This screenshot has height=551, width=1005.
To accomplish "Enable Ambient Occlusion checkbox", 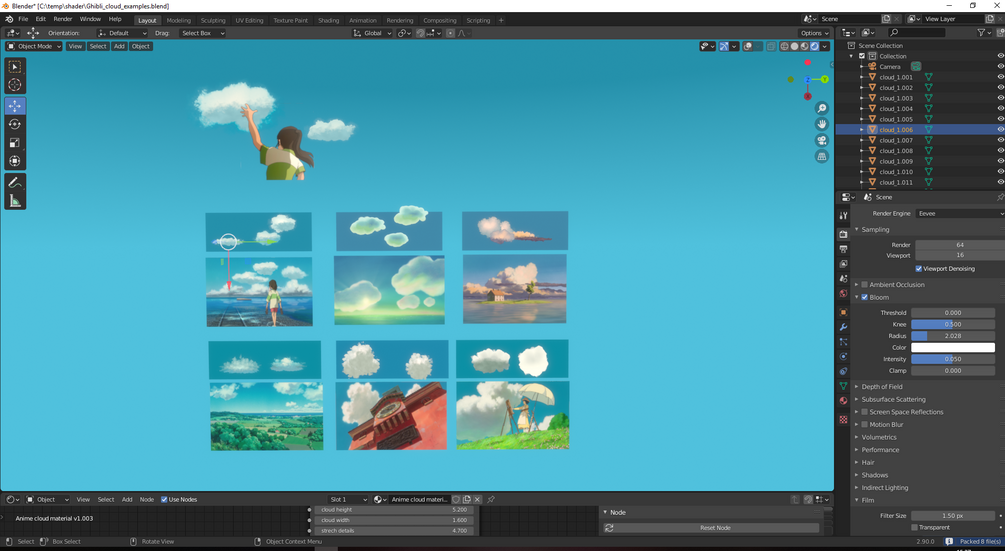I will pyautogui.click(x=865, y=284).
